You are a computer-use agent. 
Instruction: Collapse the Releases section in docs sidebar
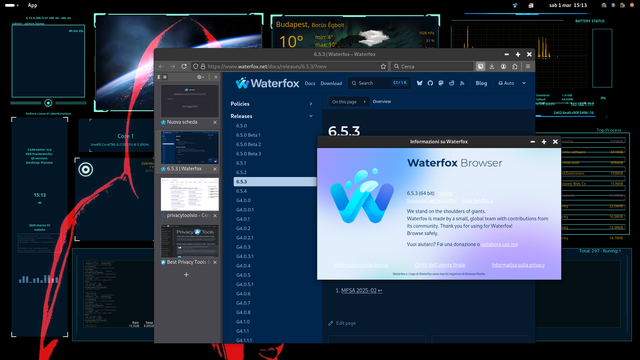pyautogui.click(x=271, y=116)
